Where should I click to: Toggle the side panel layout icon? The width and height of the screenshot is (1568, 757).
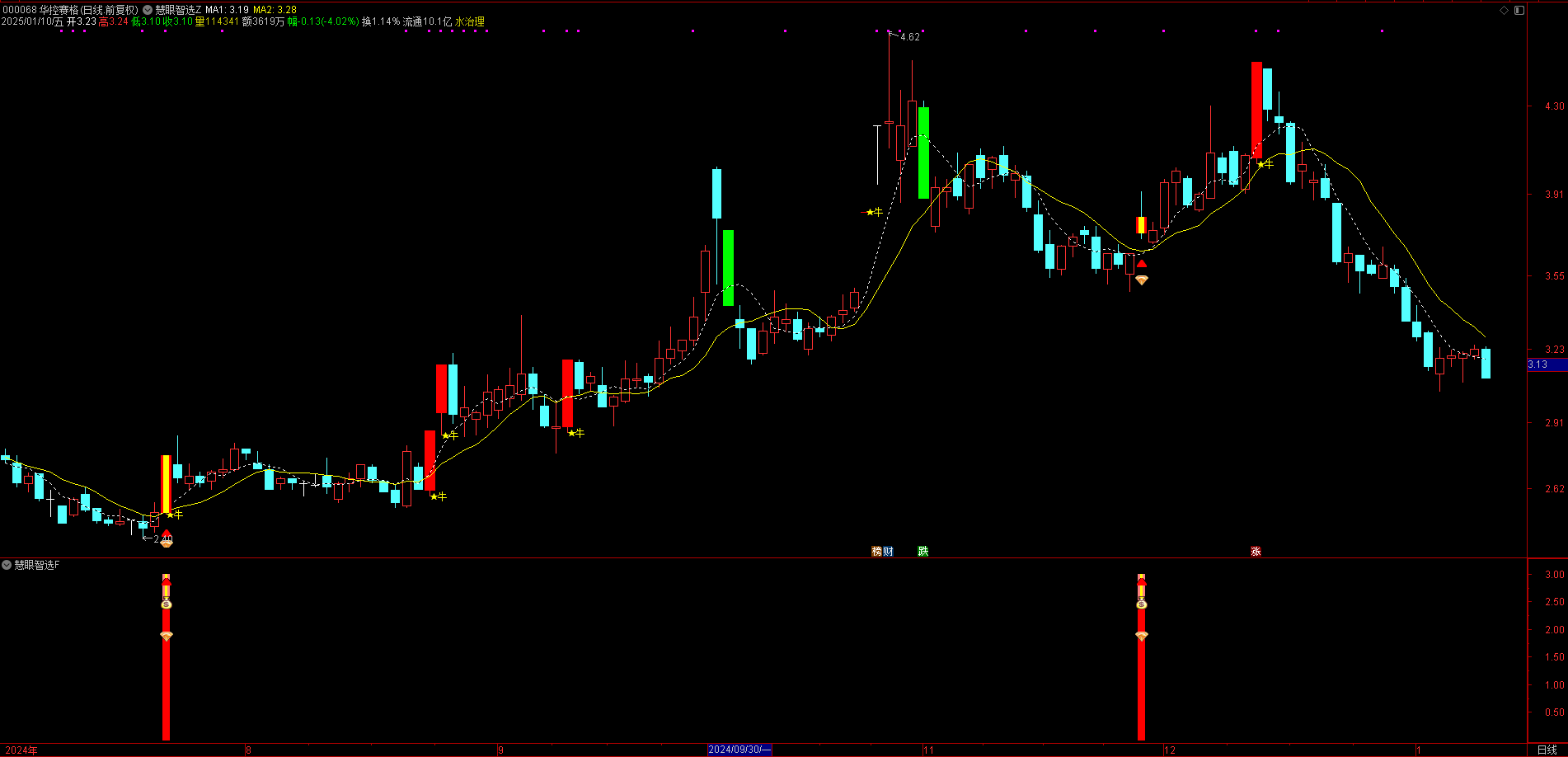(x=1519, y=10)
